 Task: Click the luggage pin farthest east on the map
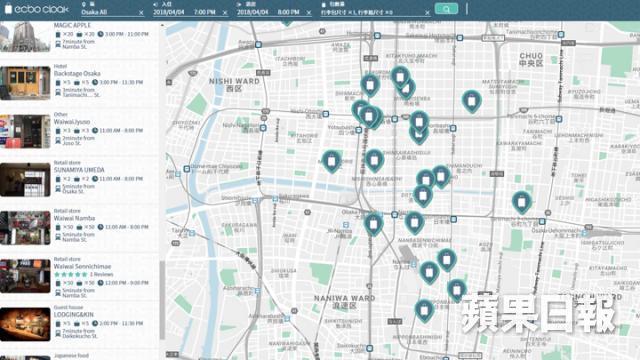tap(522, 202)
